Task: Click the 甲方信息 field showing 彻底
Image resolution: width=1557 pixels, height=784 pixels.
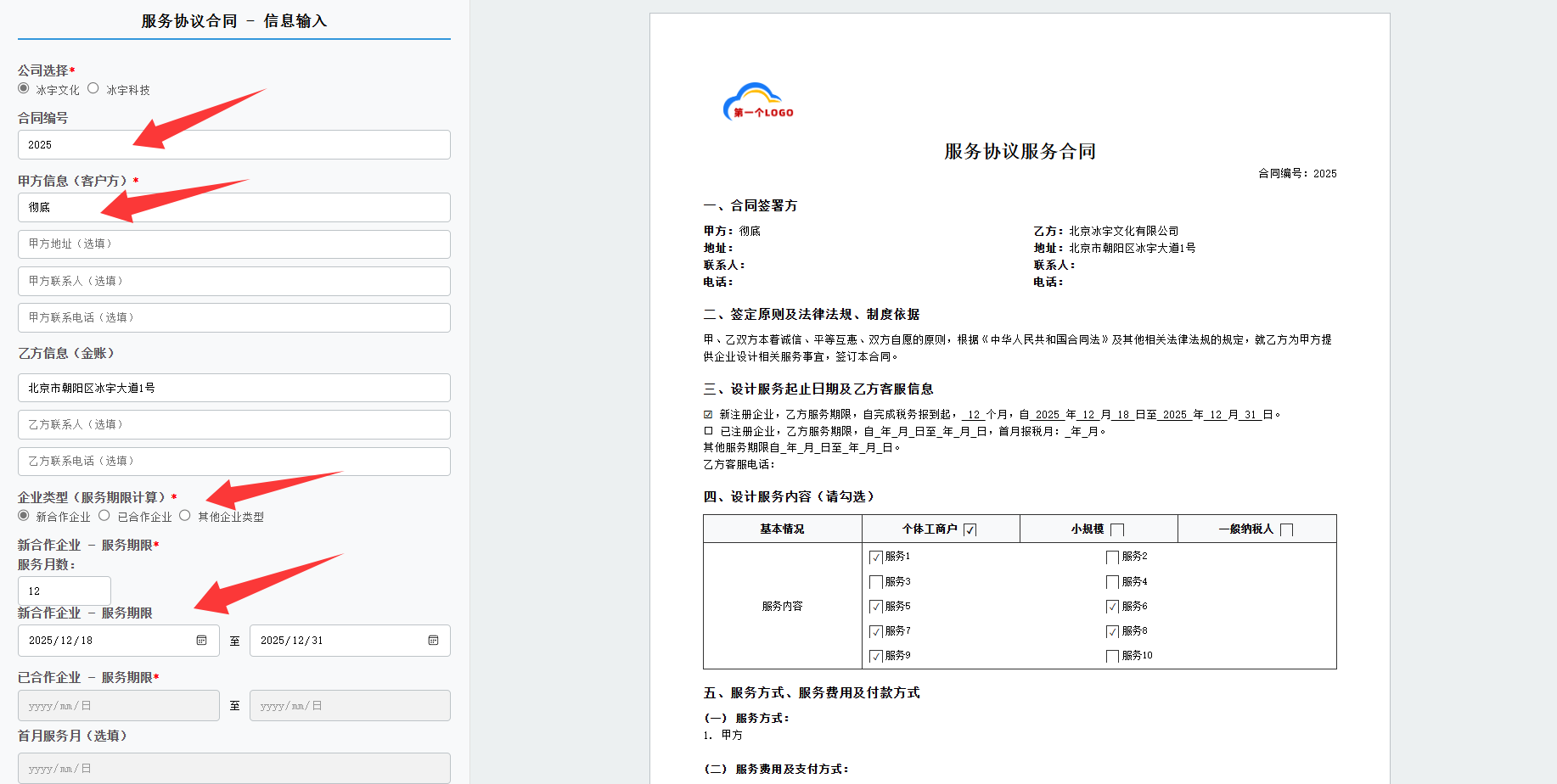Action: [x=234, y=207]
